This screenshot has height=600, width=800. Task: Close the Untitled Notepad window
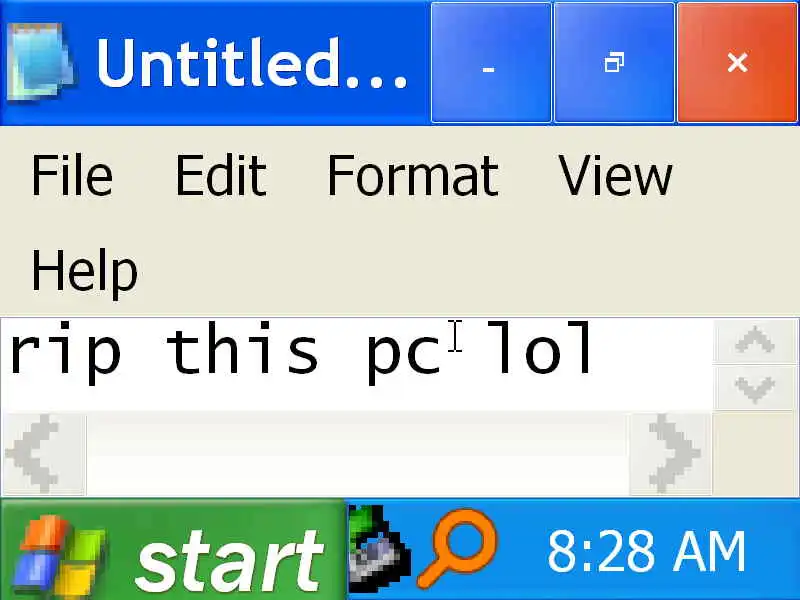click(x=738, y=63)
